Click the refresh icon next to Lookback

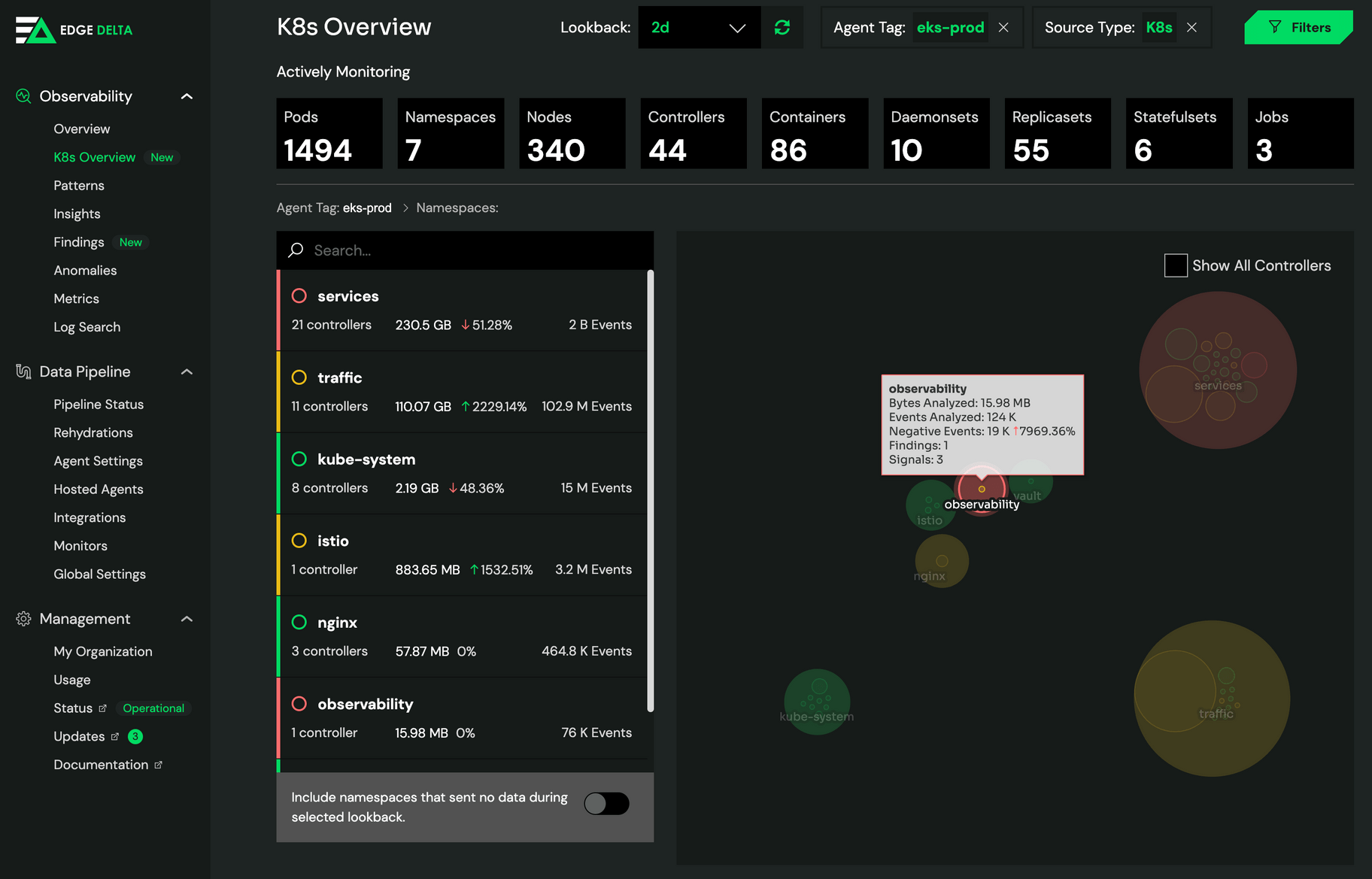[782, 28]
